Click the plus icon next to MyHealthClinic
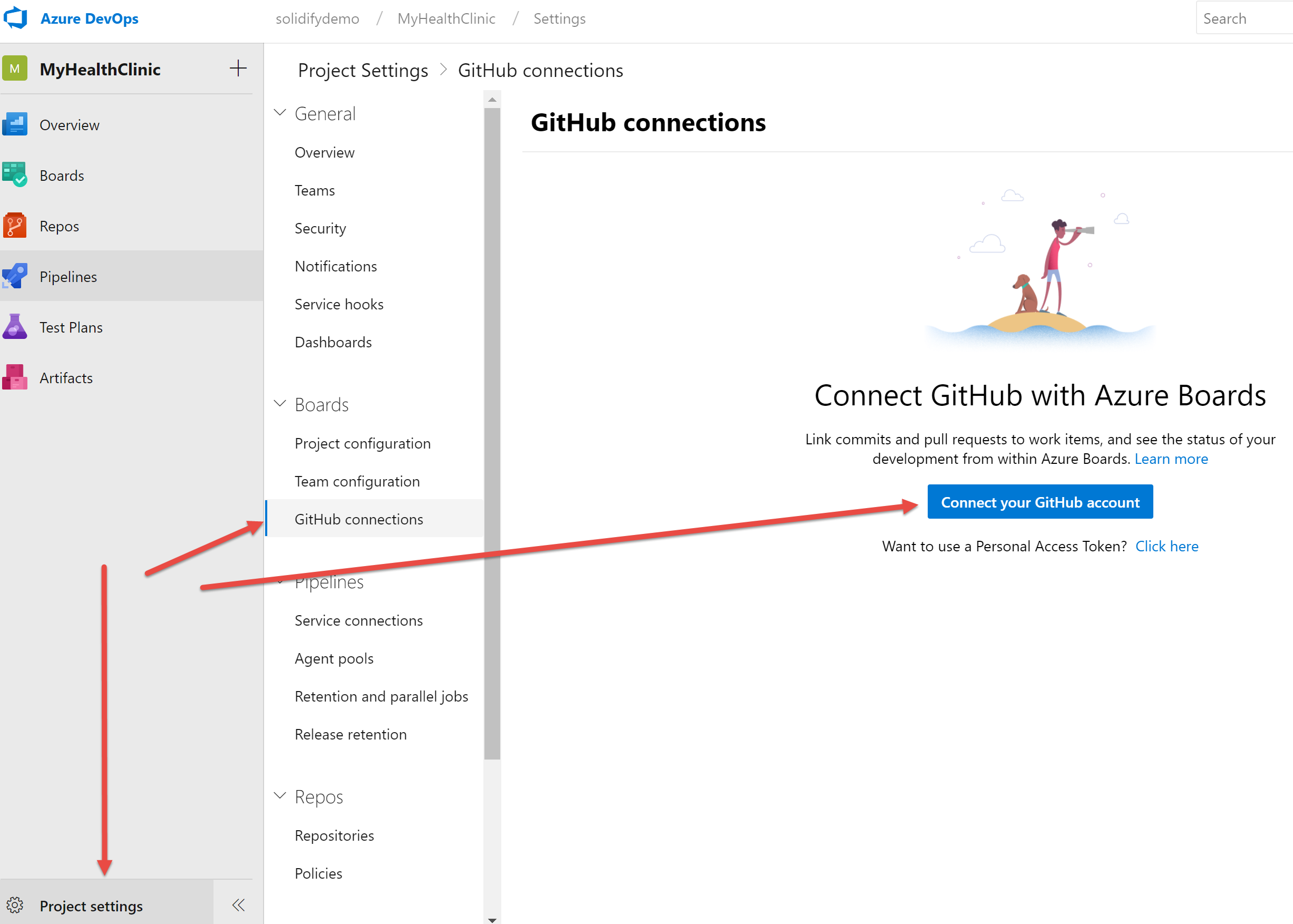Screen dimensions: 1293x924 point(238,69)
